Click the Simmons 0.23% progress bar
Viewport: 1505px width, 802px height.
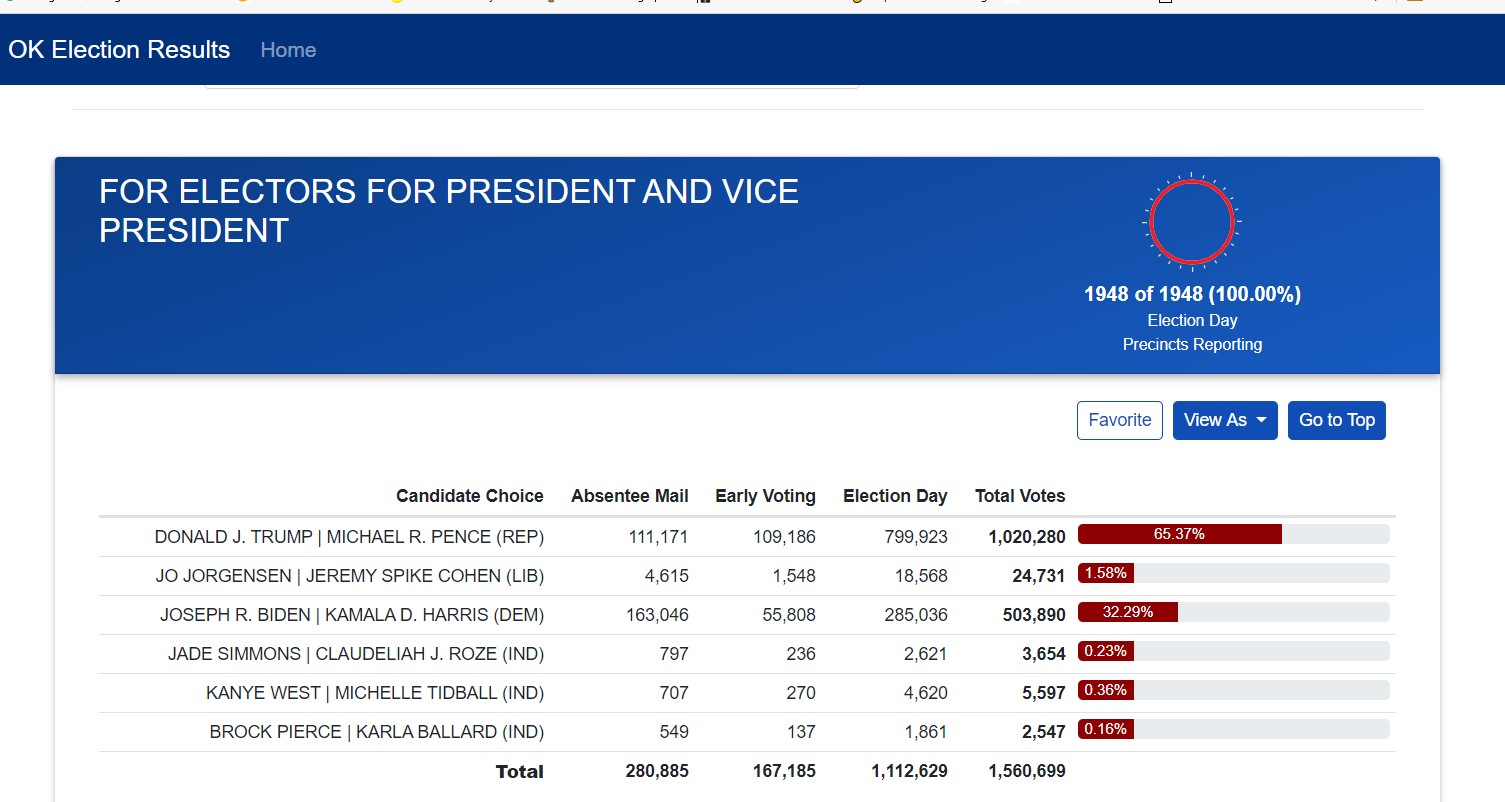point(1234,651)
